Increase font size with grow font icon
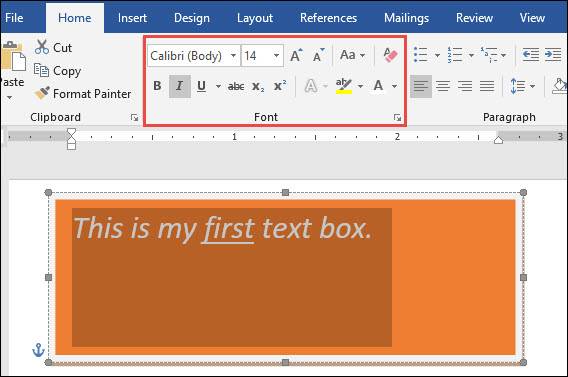The height and width of the screenshot is (377, 568). tap(296, 55)
